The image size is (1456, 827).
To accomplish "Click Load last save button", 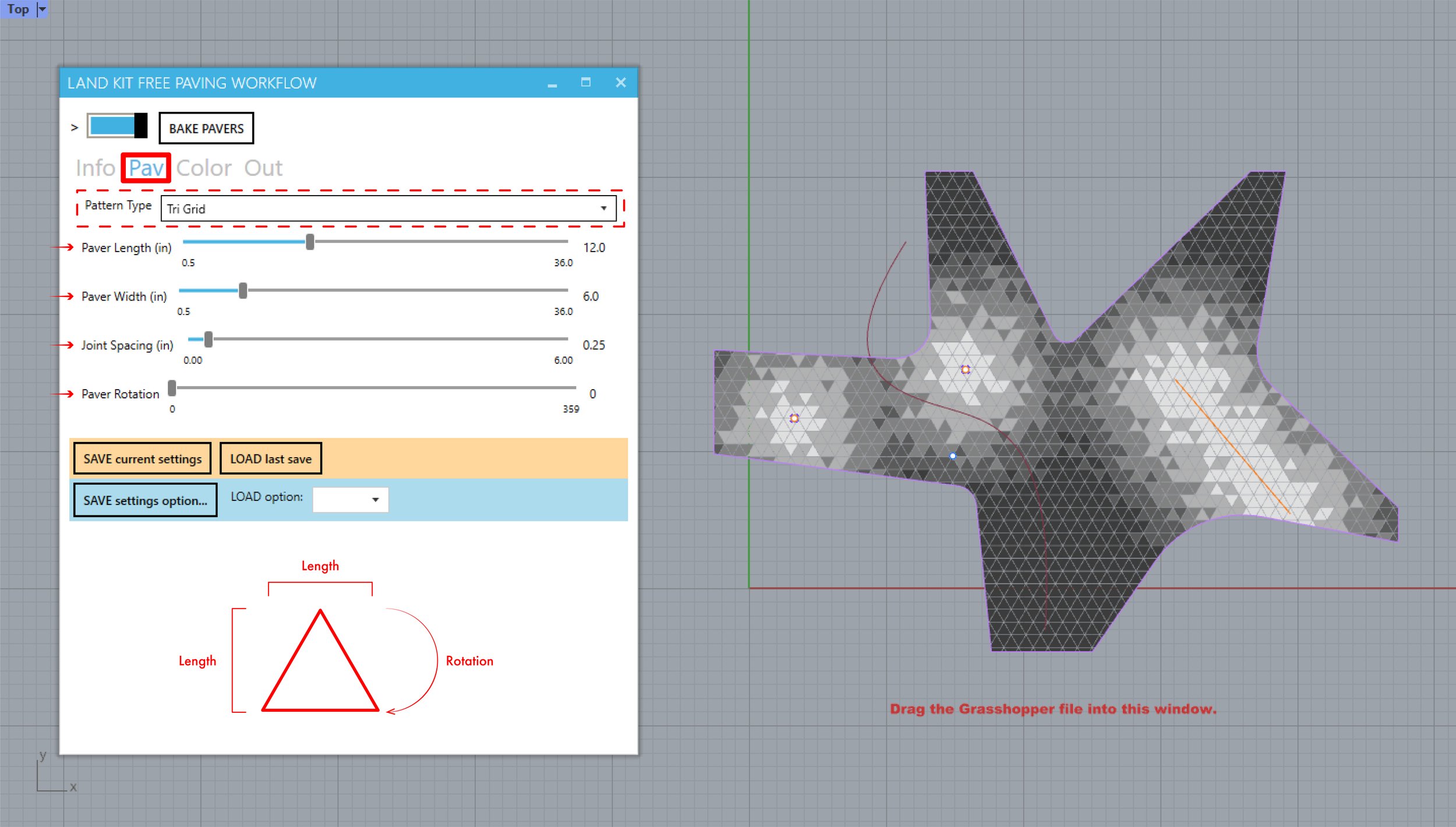I will [270, 459].
